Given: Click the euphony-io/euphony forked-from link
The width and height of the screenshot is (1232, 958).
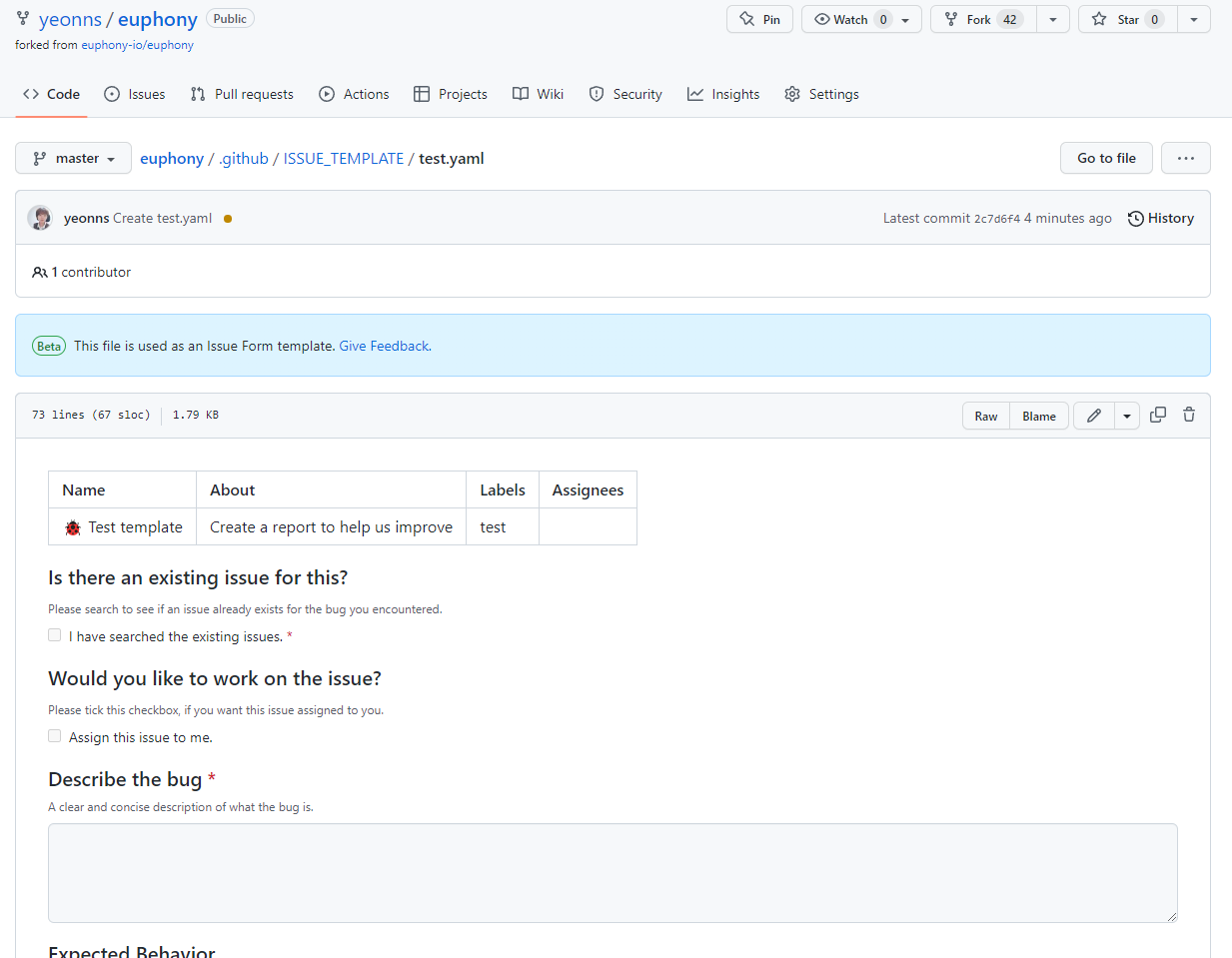Looking at the screenshot, I should pos(137,45).
